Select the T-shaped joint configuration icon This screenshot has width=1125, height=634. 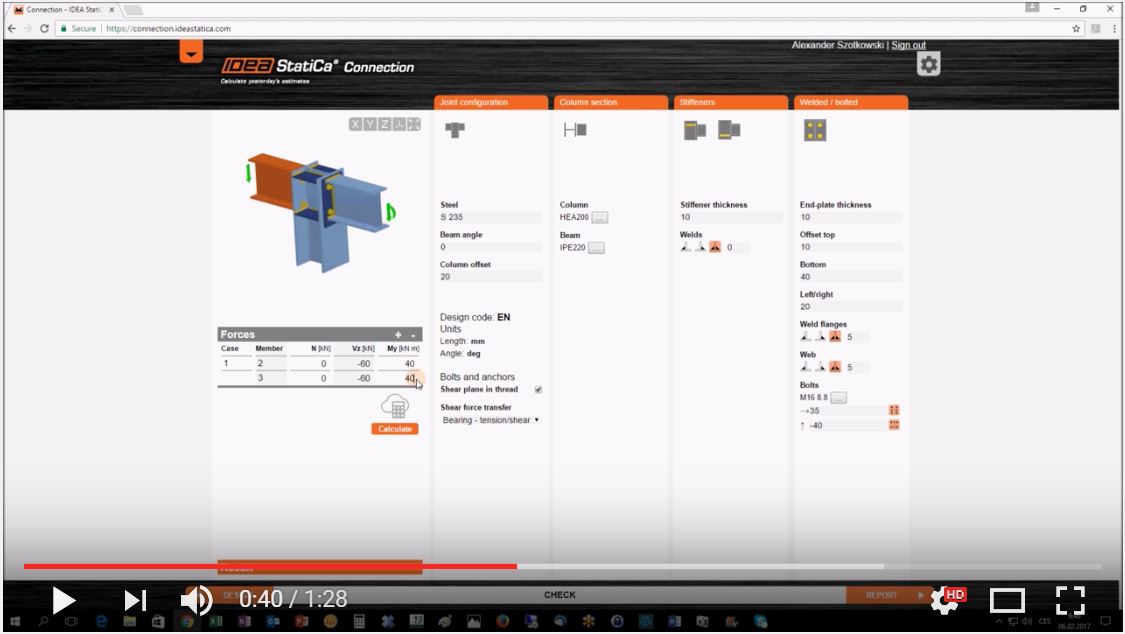tap(455, 130)
